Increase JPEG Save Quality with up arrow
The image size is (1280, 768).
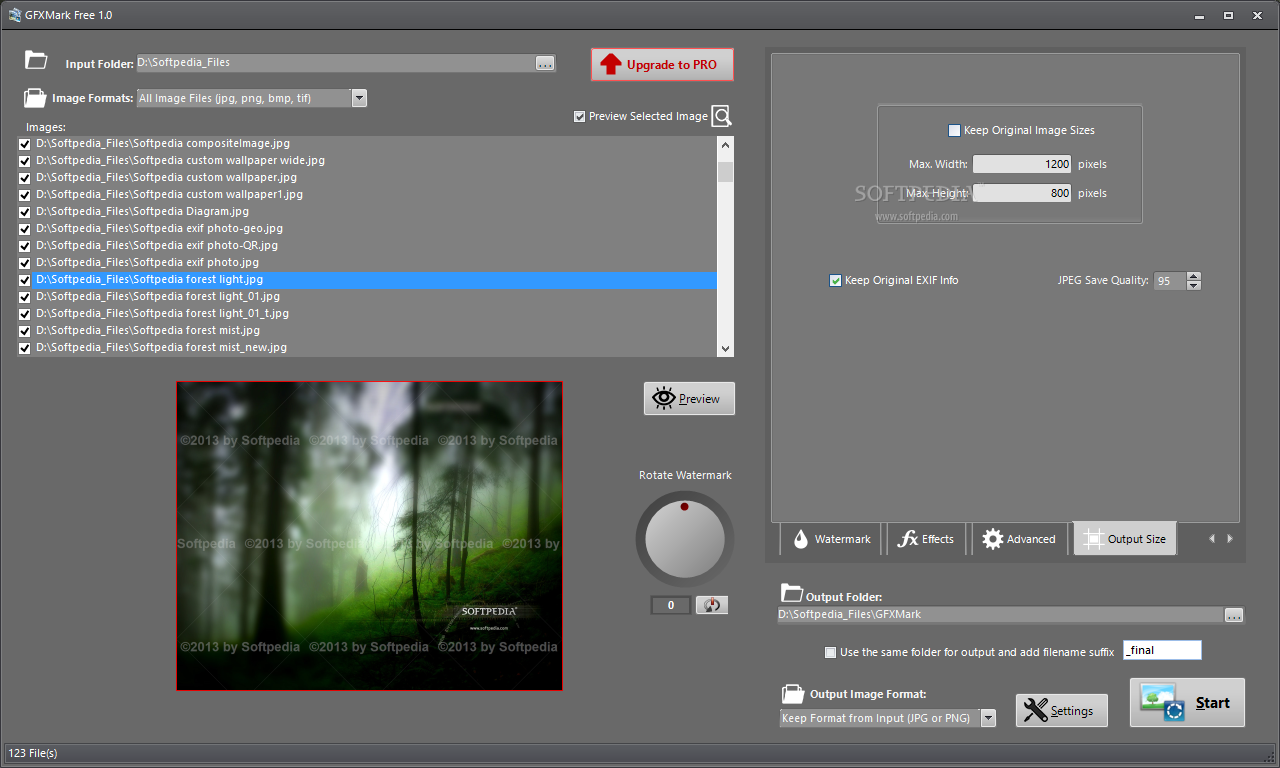point(1193,277)
